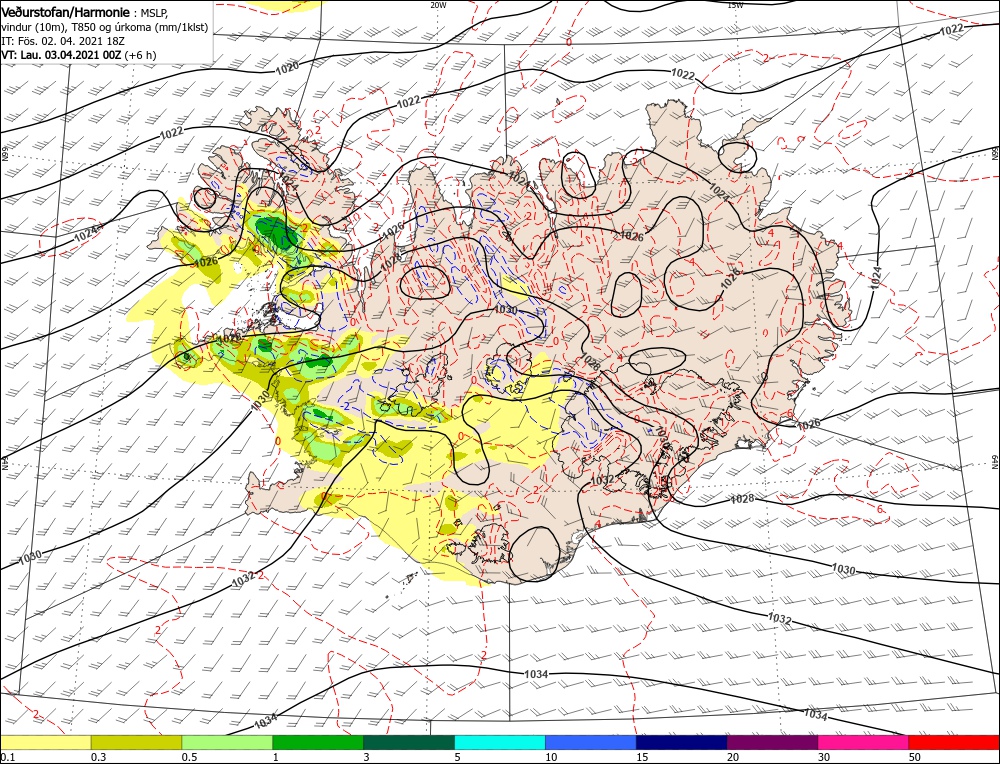Click the '15W' longitude label
This screenshot has width=1000, height=764.
(x=735, y=4)
